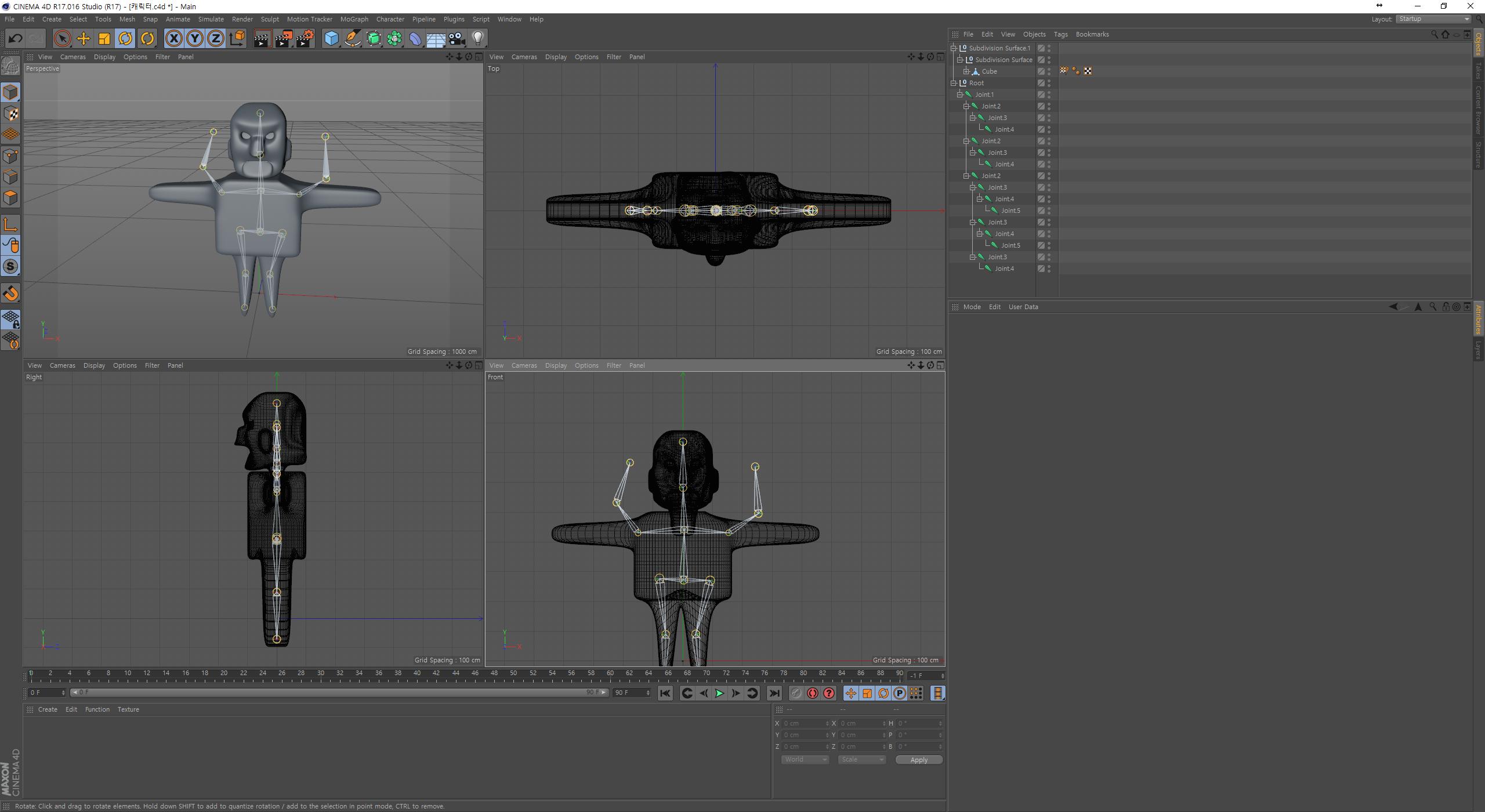
Task: Switch to Texture mode in left palette
Action: click(x=10, y=113)
